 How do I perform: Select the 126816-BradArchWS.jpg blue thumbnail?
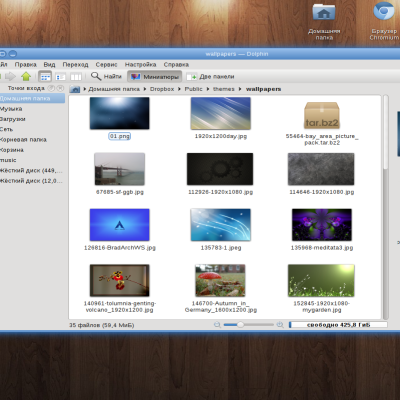point(120,225)
